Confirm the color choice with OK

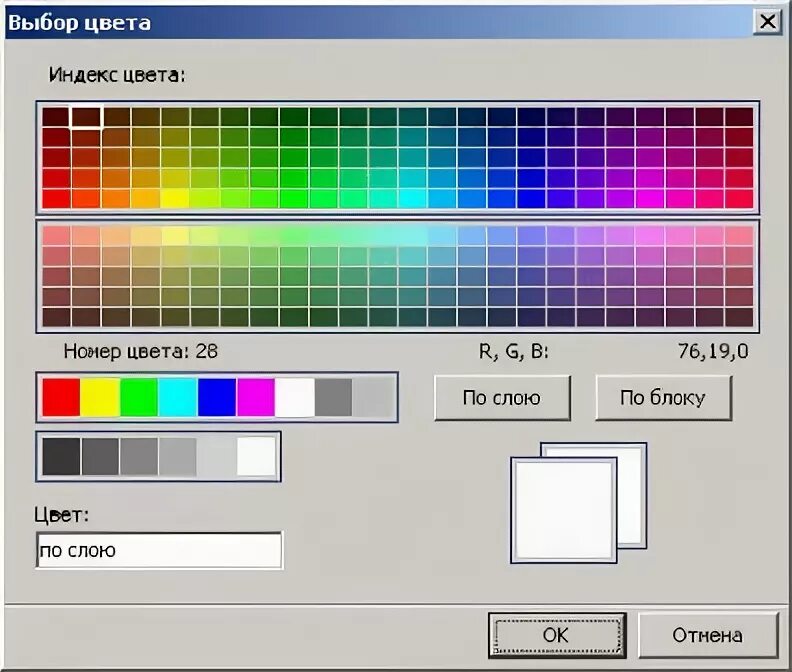(557, 635)
